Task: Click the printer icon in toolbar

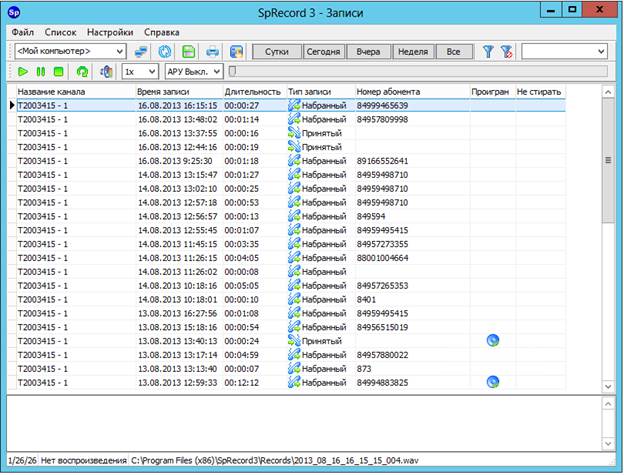Action: [212, 51]
